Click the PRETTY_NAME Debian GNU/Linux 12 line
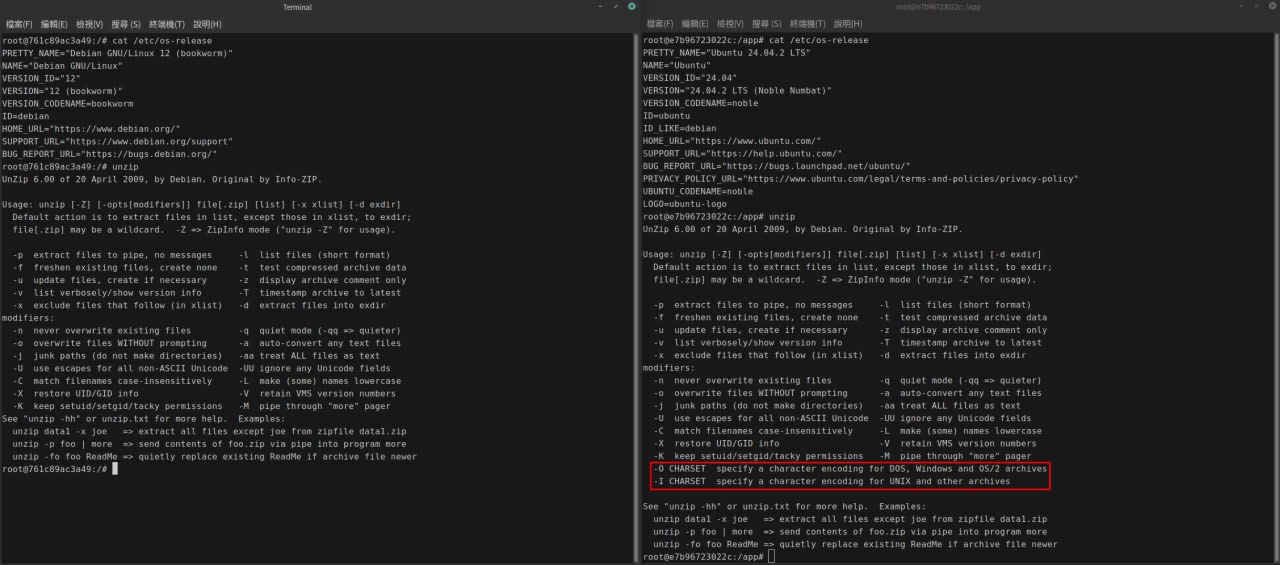Screen dimensions: 1280x565 click(x=118, y=53)
